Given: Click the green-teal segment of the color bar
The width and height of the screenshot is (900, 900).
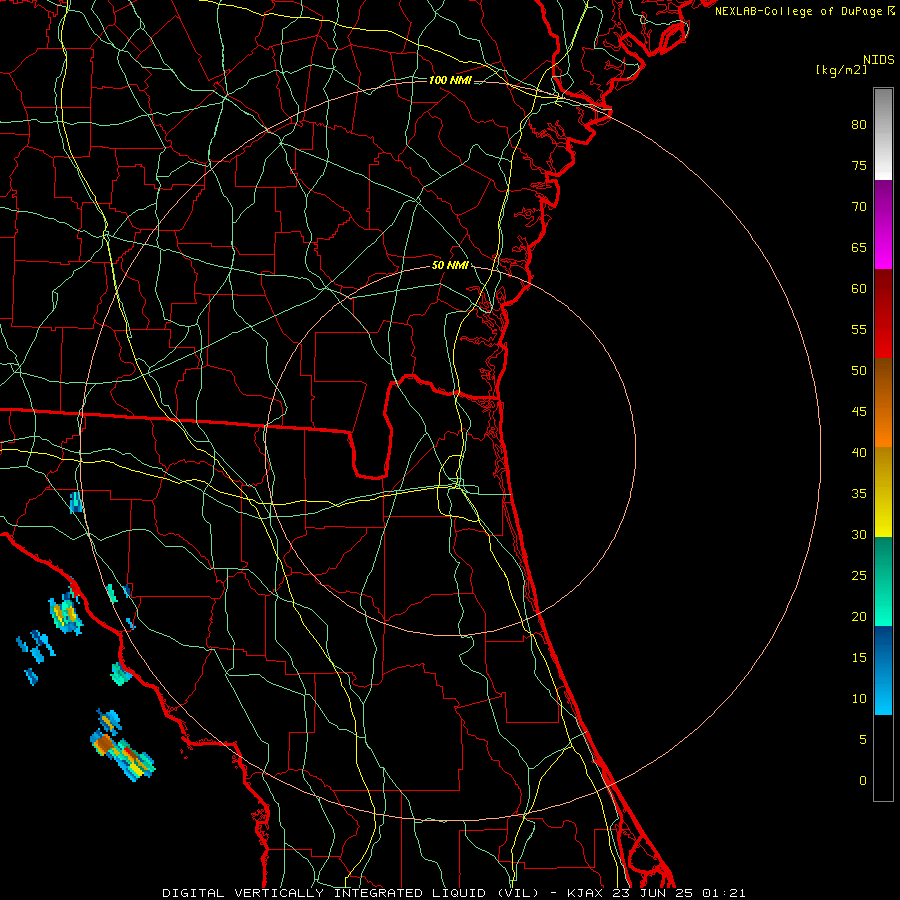Looking at the screenshot, I should [x=883, y=581].
